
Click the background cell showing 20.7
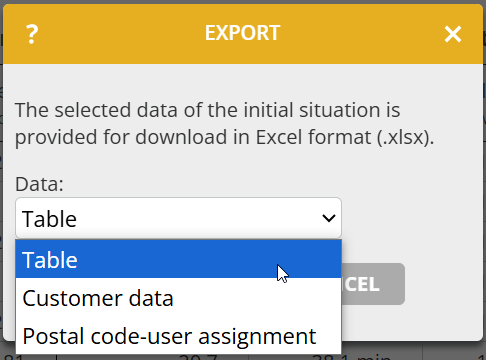198,357
